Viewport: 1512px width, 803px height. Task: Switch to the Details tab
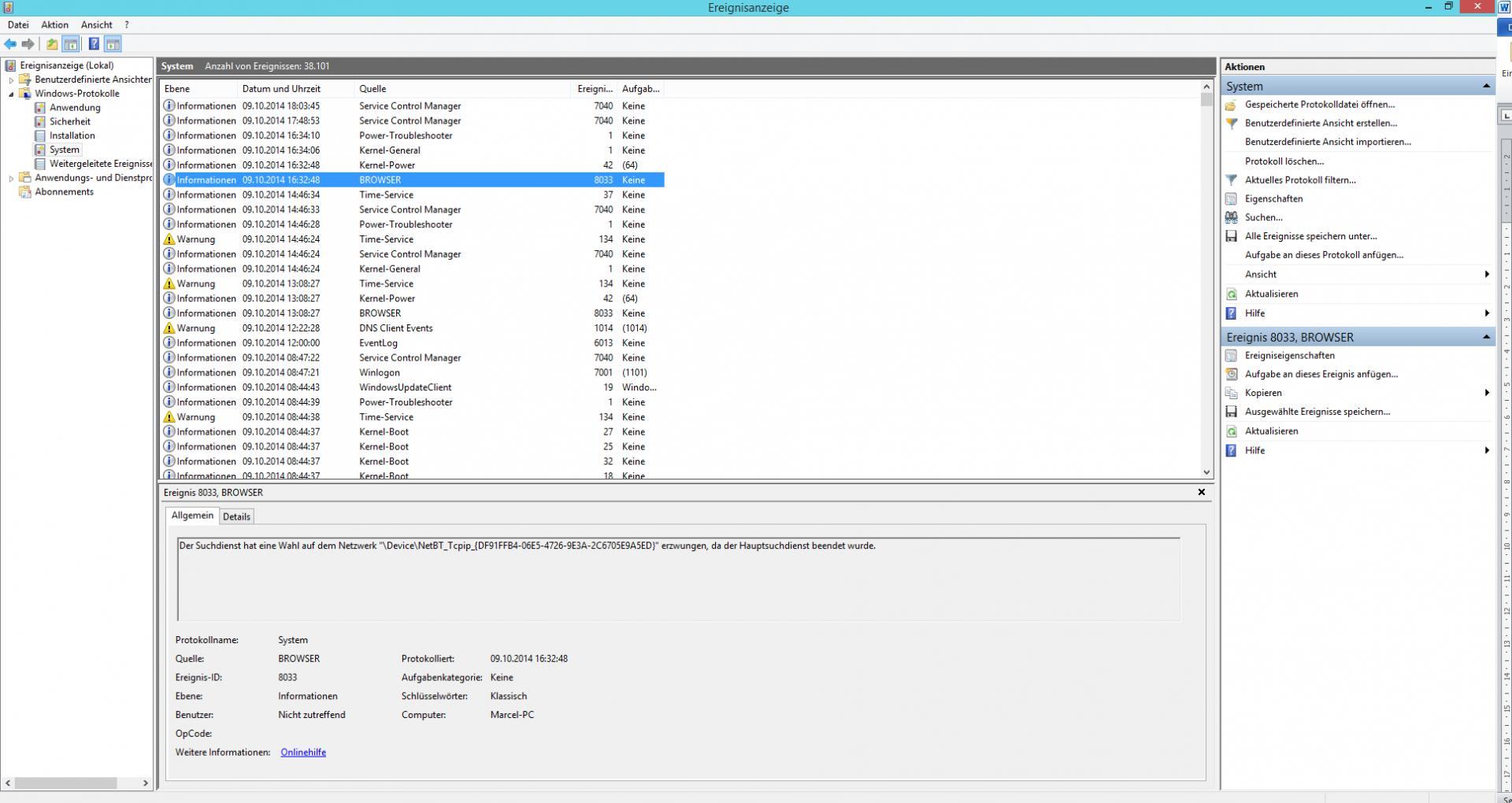pyautogui.click(x=236, y=517)
